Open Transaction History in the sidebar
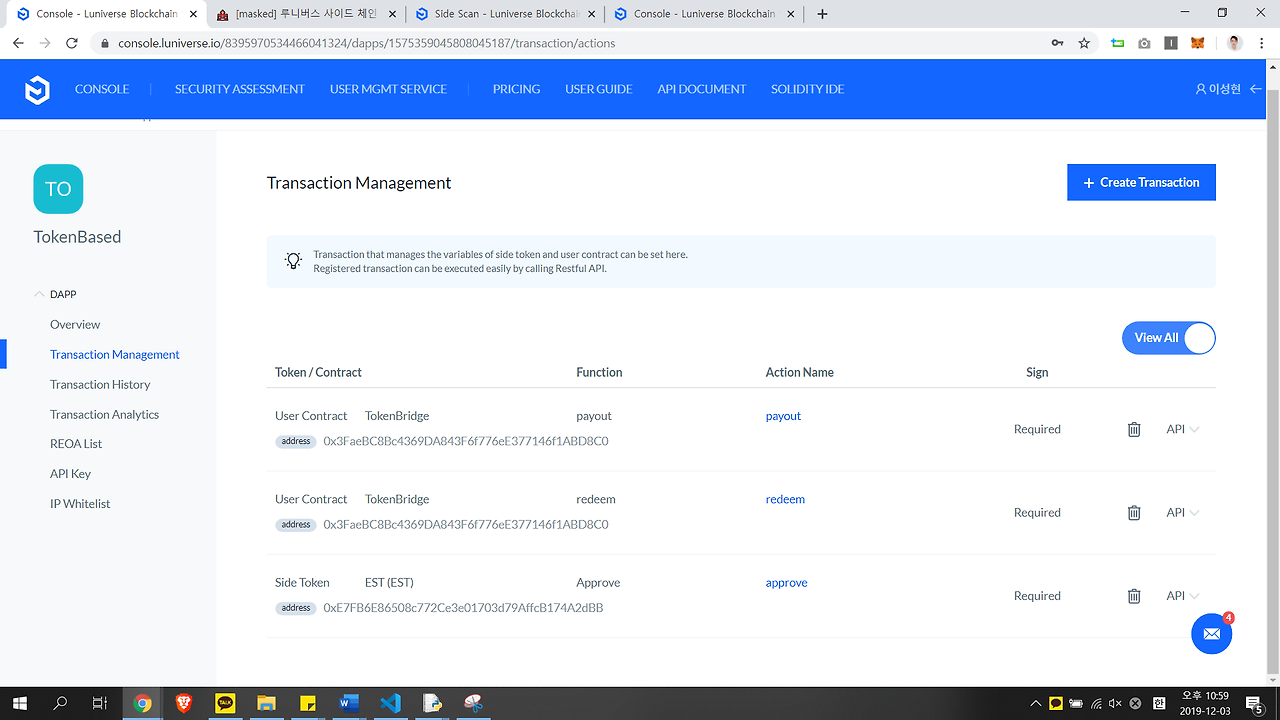 pyautogui.click(x=100, y=384)
